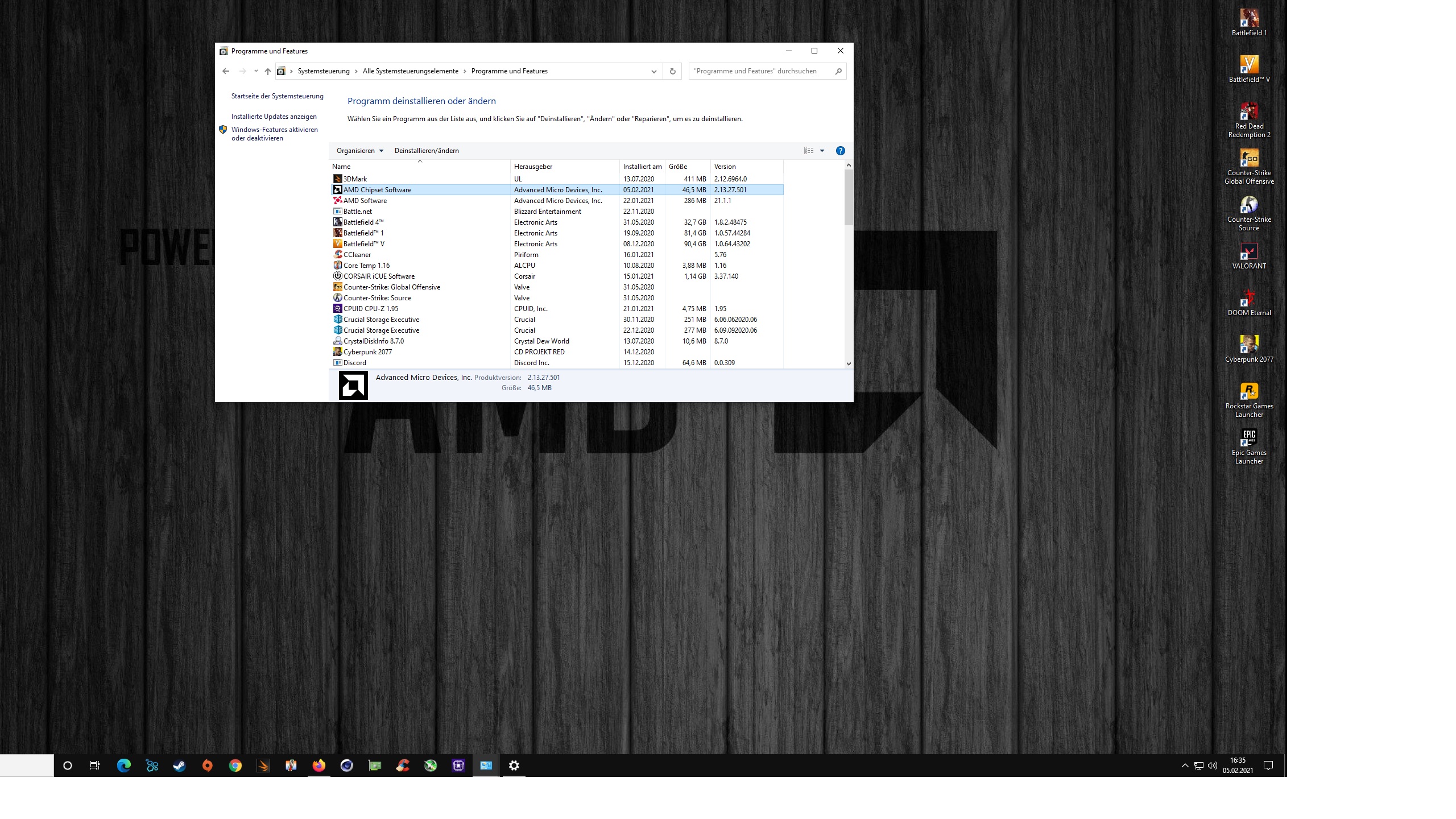Open Task View on the taskbar
Viewport: 1456px width, 819px height.
pos(95,766)
